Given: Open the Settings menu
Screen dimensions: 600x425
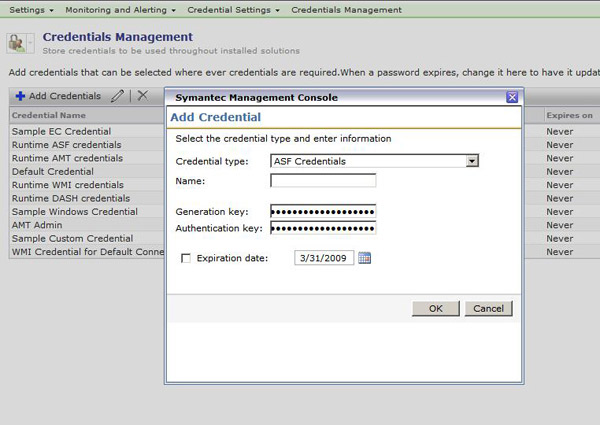Looking at the screenshot, I should click(30, 10).
